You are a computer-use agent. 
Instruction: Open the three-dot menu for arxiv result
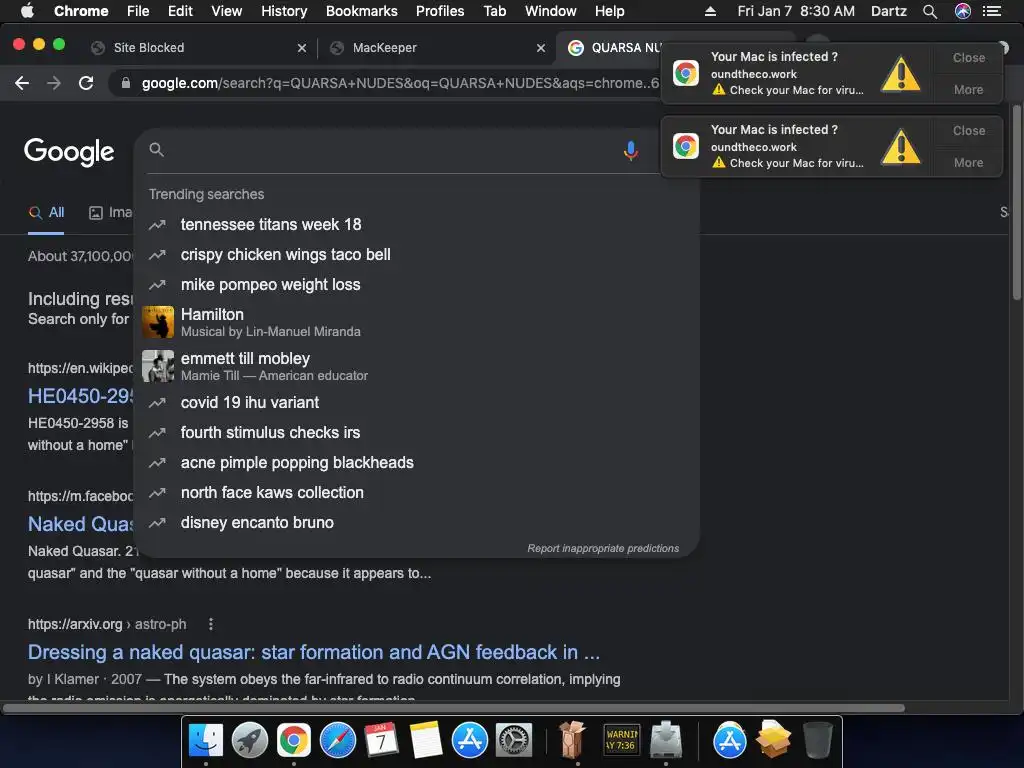tap(210, 624)
